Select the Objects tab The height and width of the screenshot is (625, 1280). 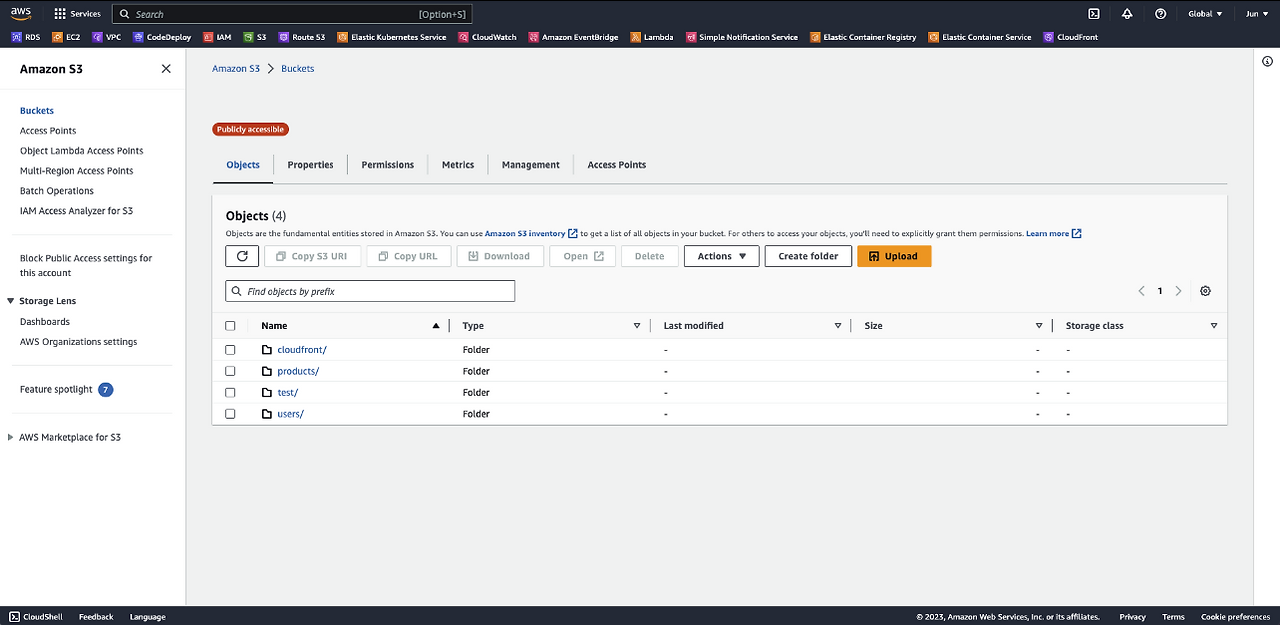(243, 165)
